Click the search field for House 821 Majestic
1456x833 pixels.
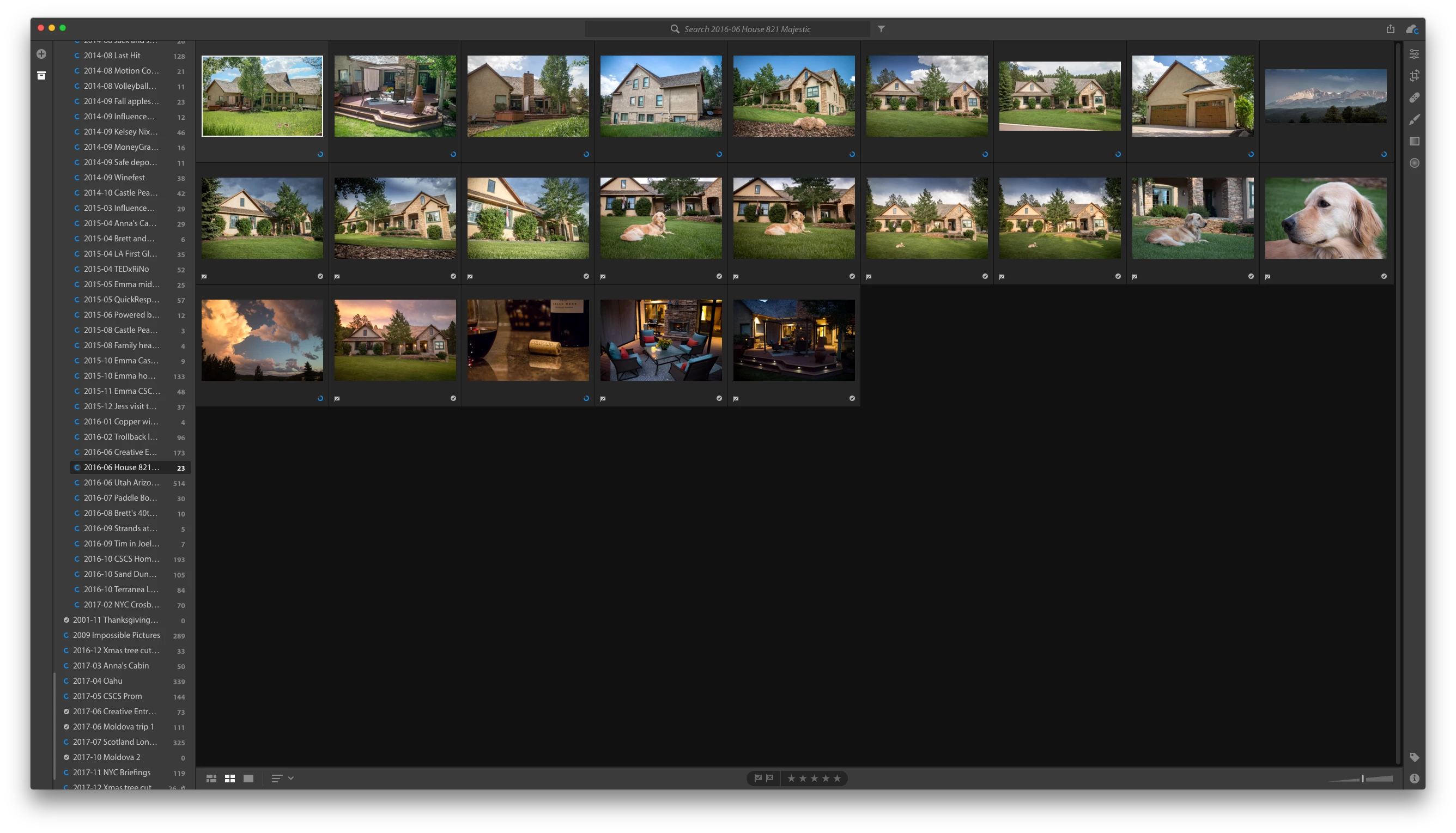(x=747, y=29)
